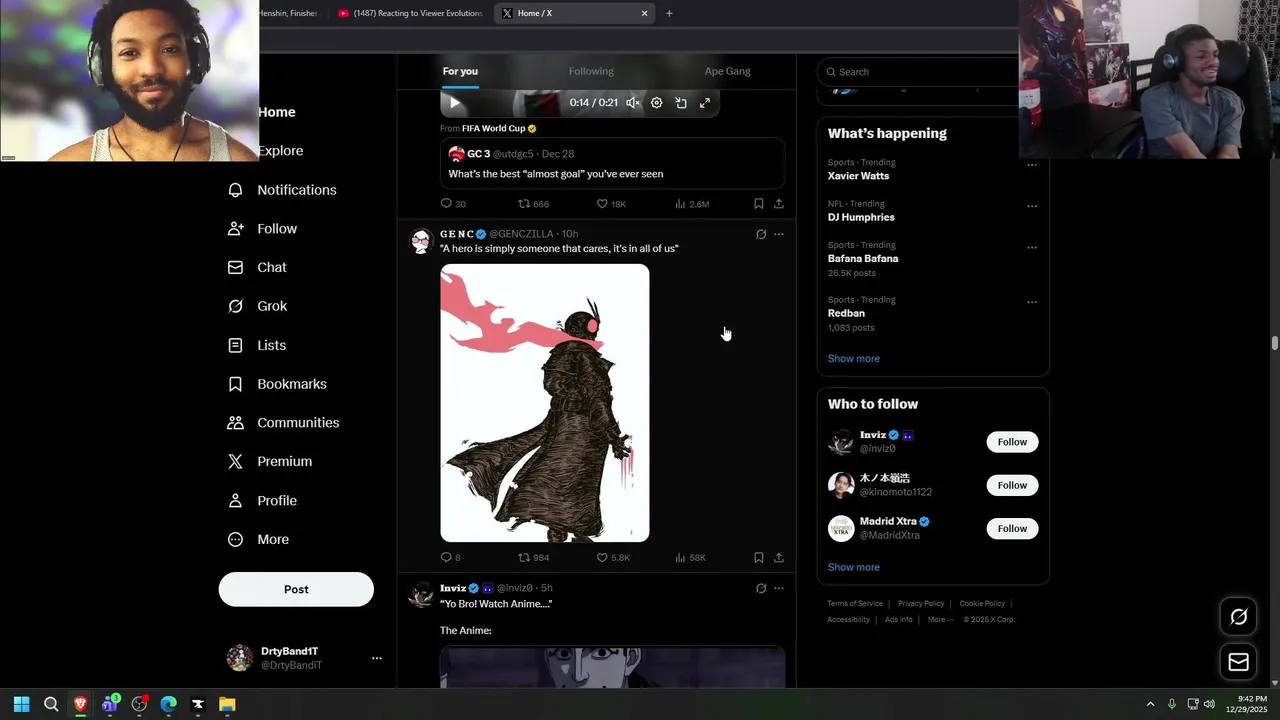Reply to the GC 3 tweet
Image resolution: width=1280 pixels, height=720 pixels.
453,204
